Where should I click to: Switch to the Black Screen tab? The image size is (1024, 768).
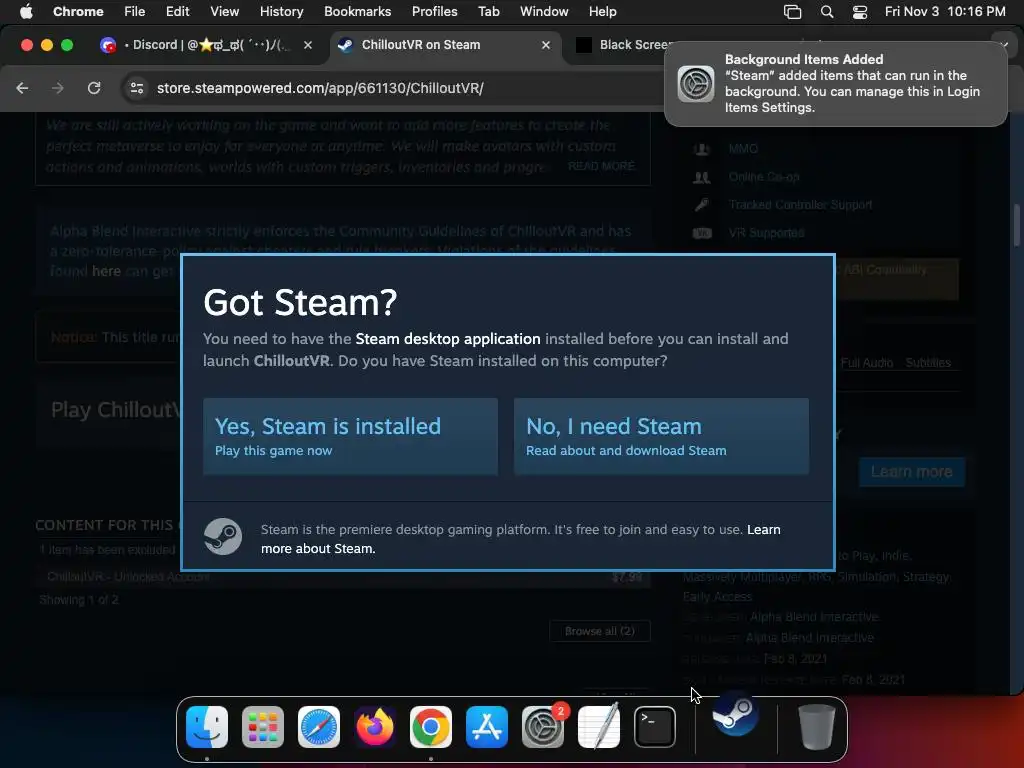620,45
